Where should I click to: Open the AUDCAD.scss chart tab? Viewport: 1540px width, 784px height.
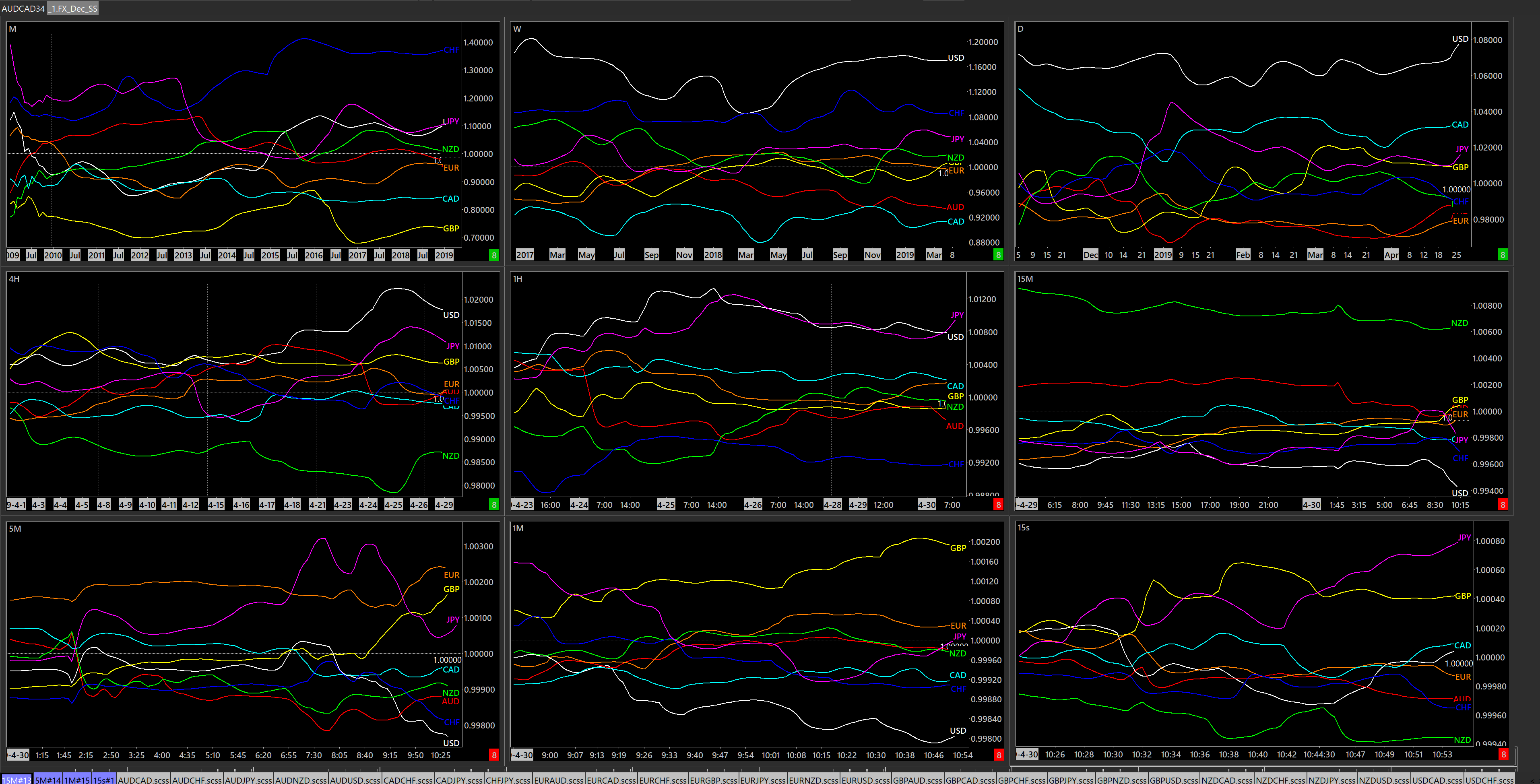[143, 780]
